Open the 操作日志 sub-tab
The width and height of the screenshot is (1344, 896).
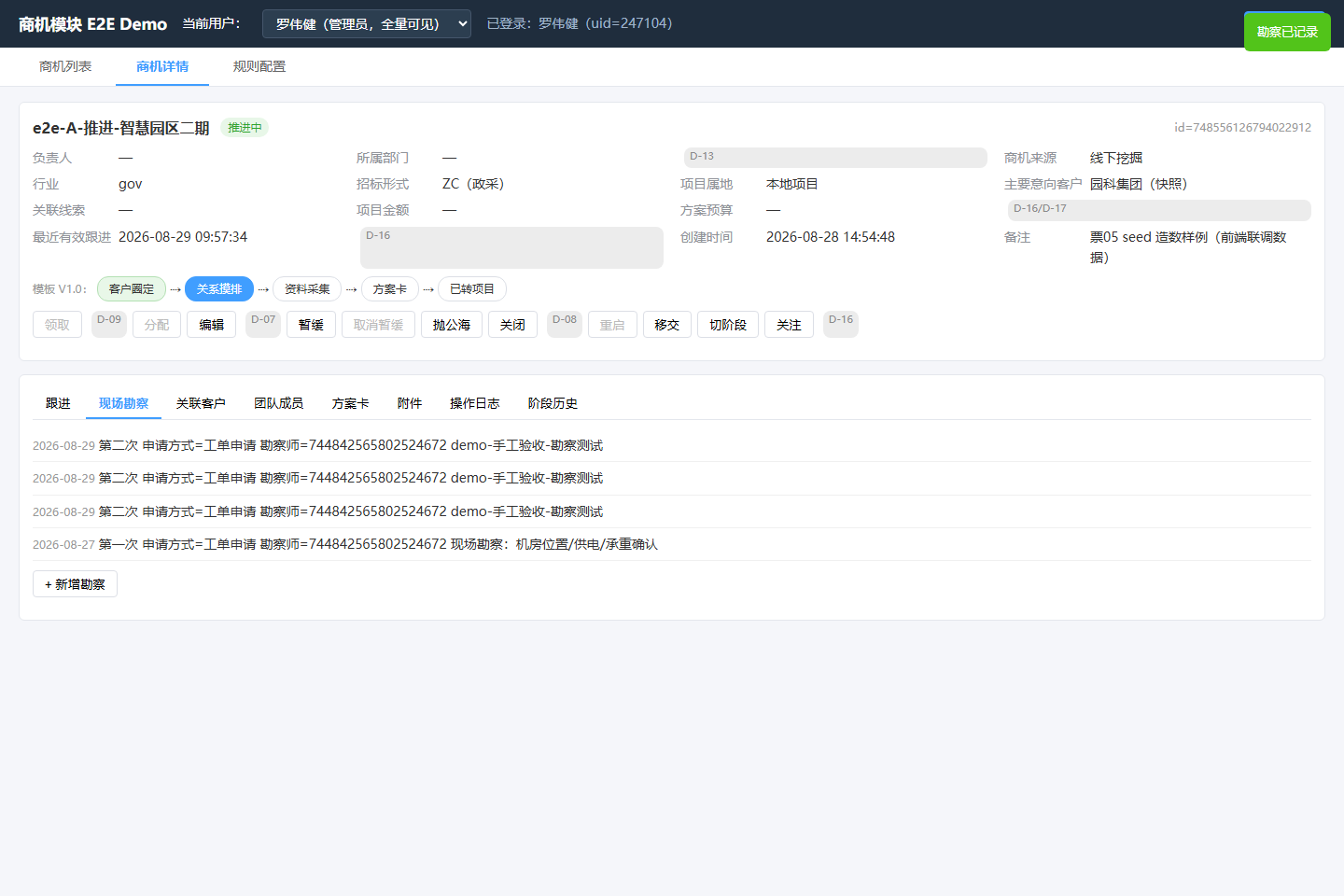pyautogui.click(x=475, y=403)
